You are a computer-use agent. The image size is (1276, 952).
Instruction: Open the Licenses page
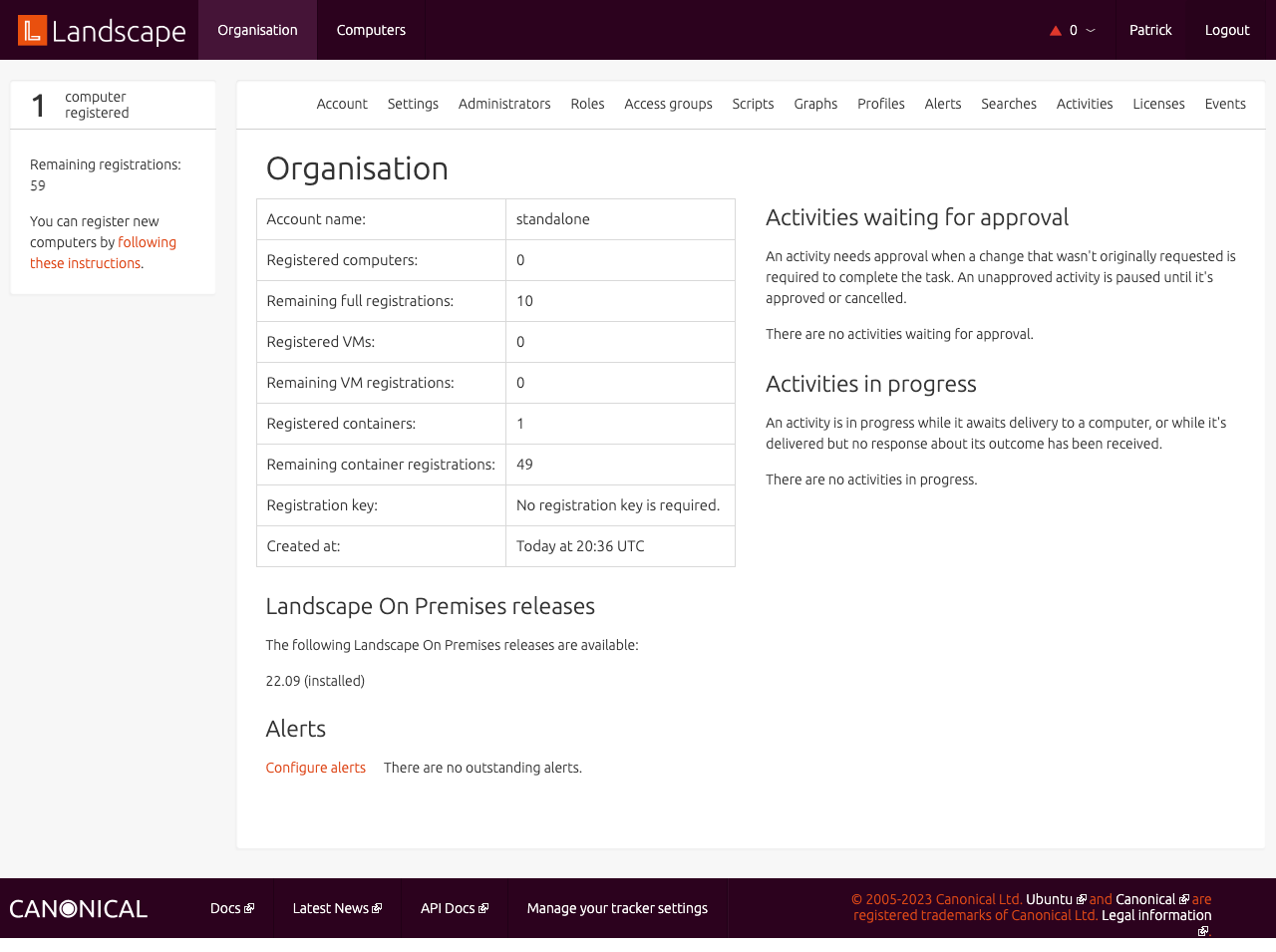point(1158,104)
